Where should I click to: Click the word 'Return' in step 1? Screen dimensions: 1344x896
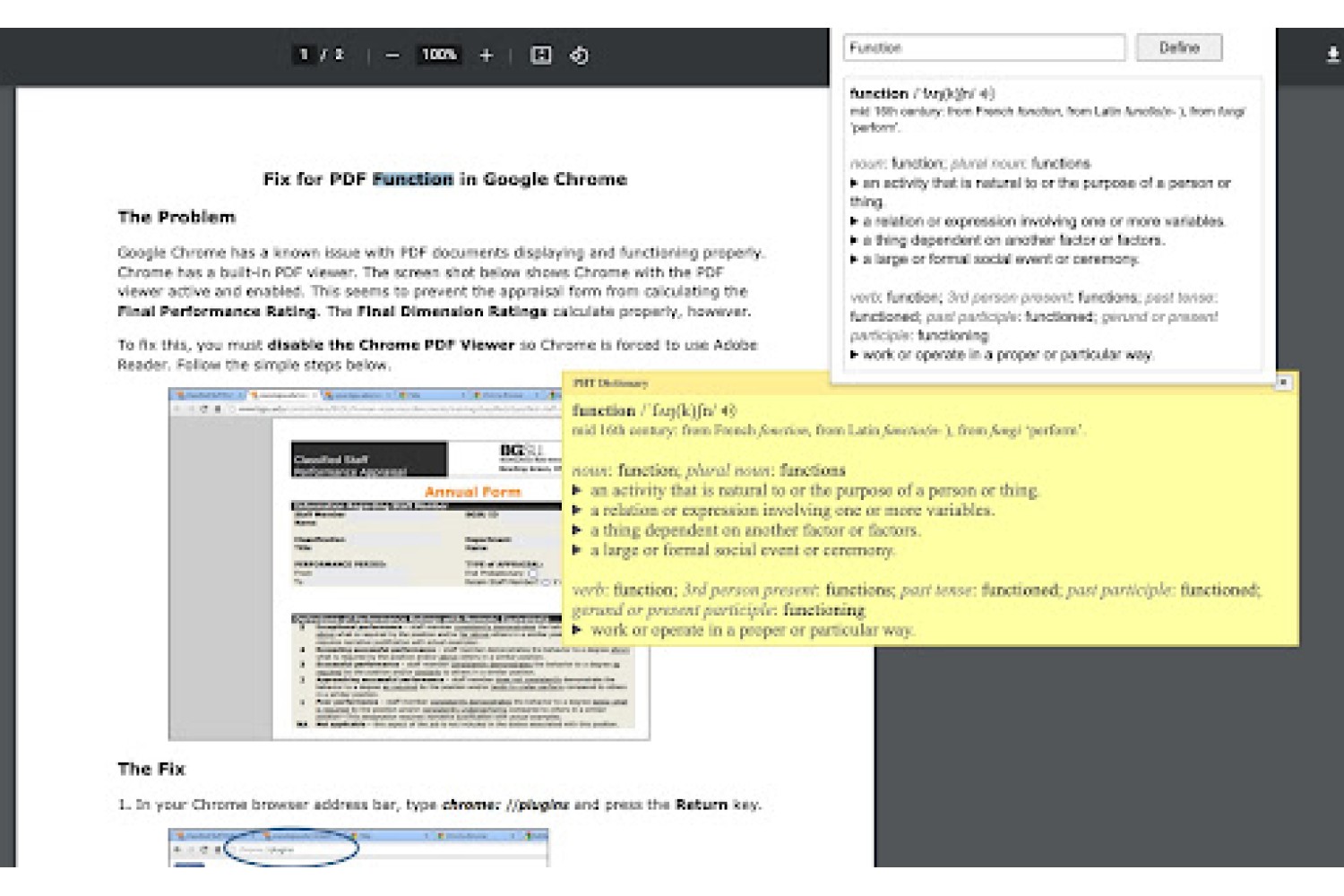pos(701,805)
